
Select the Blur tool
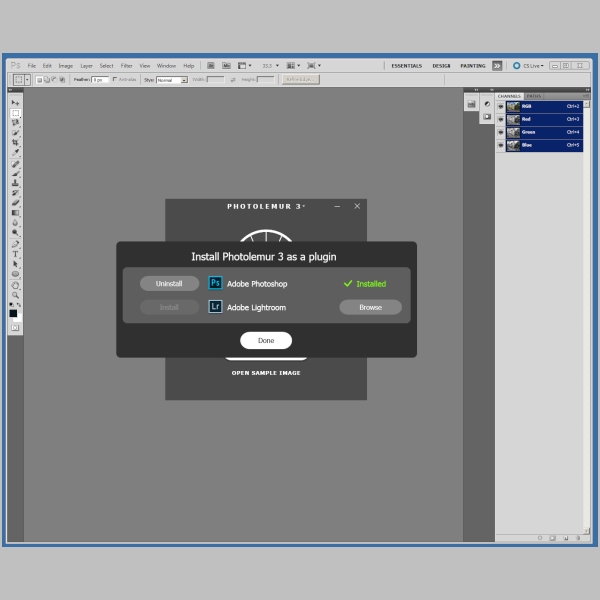click(15, 223)
